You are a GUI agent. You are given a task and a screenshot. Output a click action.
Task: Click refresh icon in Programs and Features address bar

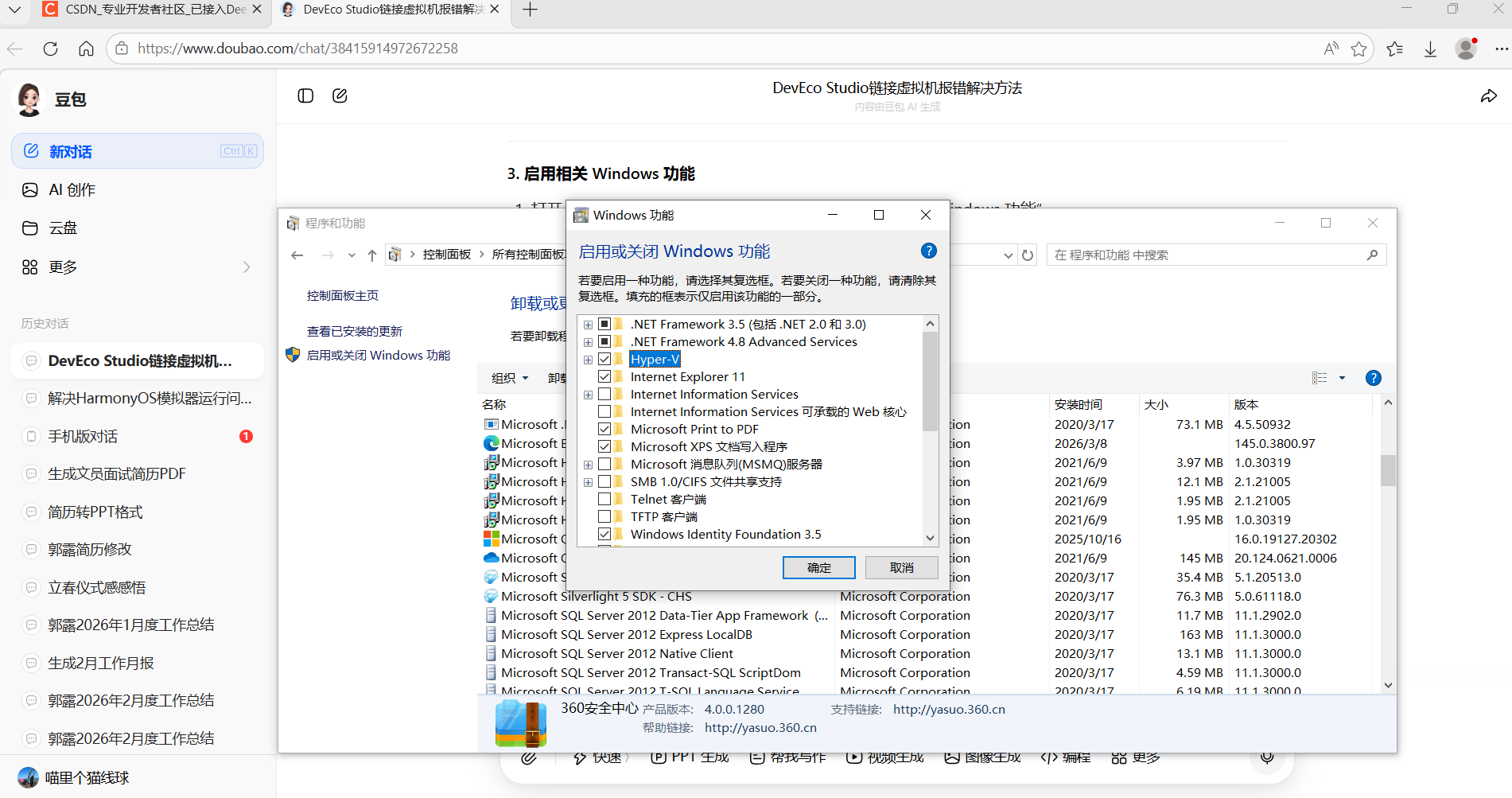tap(1028, 255)
